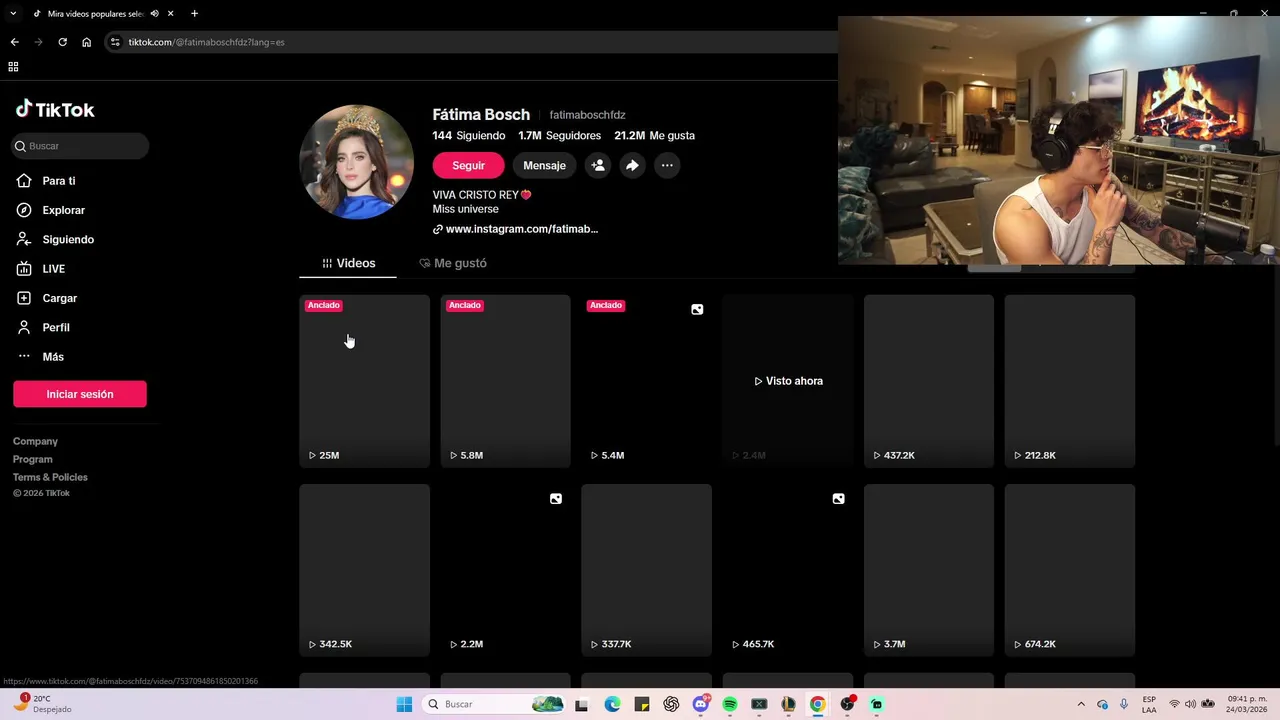Open the video with 337.7K views
1280x720 pixels.
coord(647,570)
